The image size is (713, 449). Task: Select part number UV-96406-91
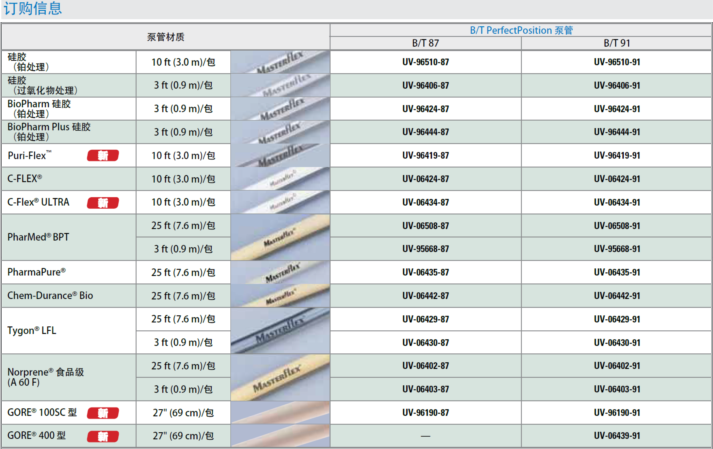pos(617,86)
